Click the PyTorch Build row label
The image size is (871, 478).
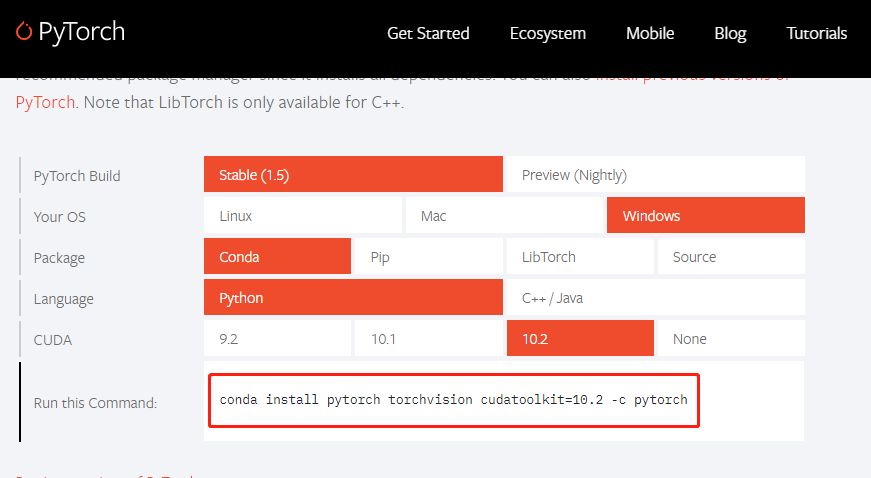(x=77, y=176)
